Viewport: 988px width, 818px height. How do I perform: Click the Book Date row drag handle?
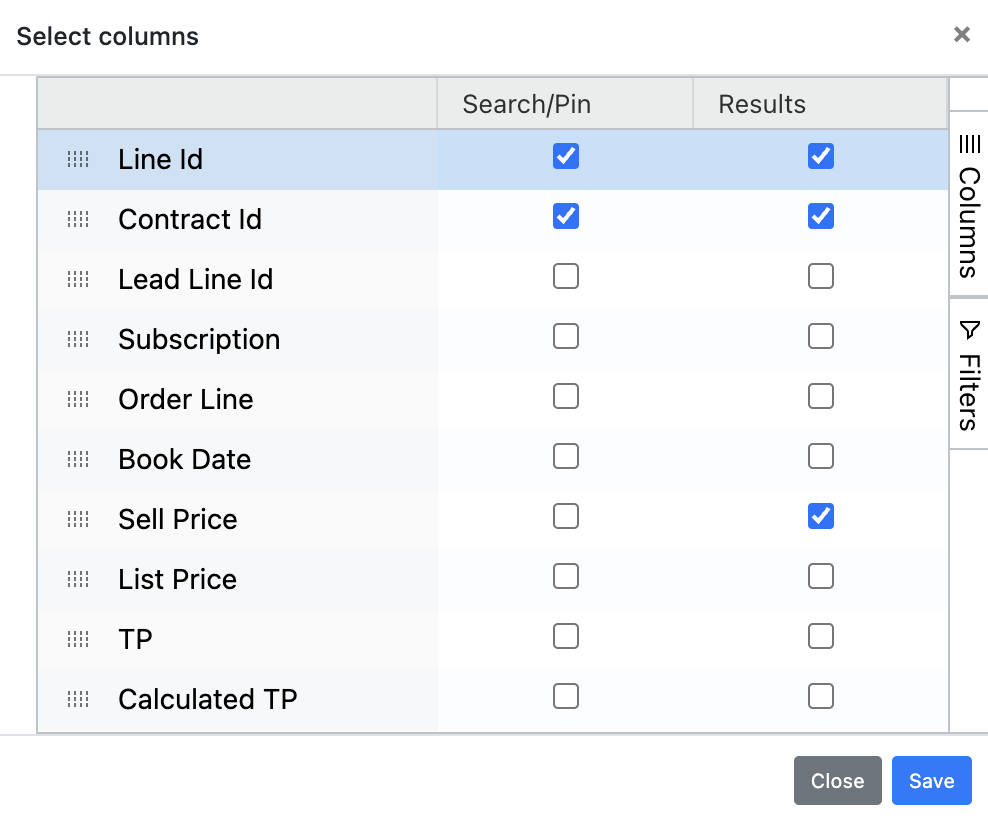78,459
